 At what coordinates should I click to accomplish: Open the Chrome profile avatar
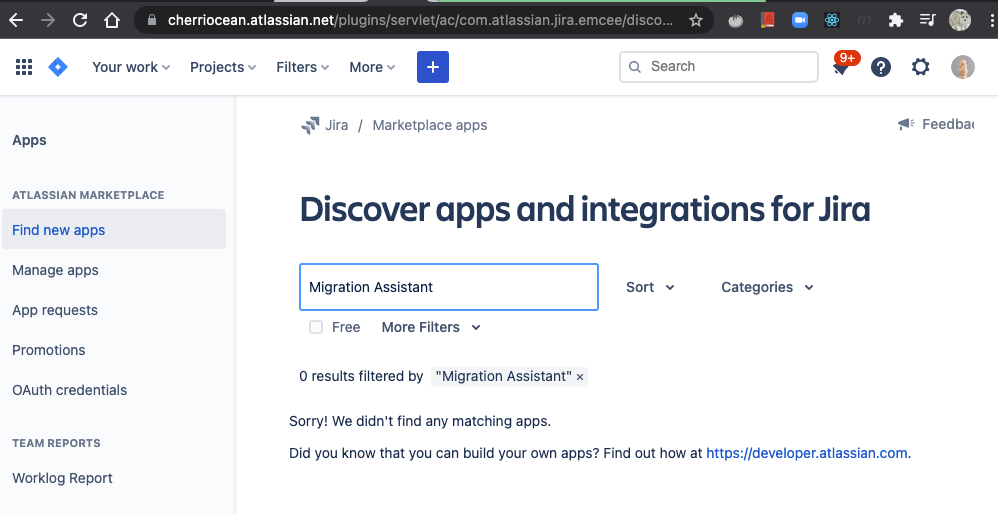point(960,20)
